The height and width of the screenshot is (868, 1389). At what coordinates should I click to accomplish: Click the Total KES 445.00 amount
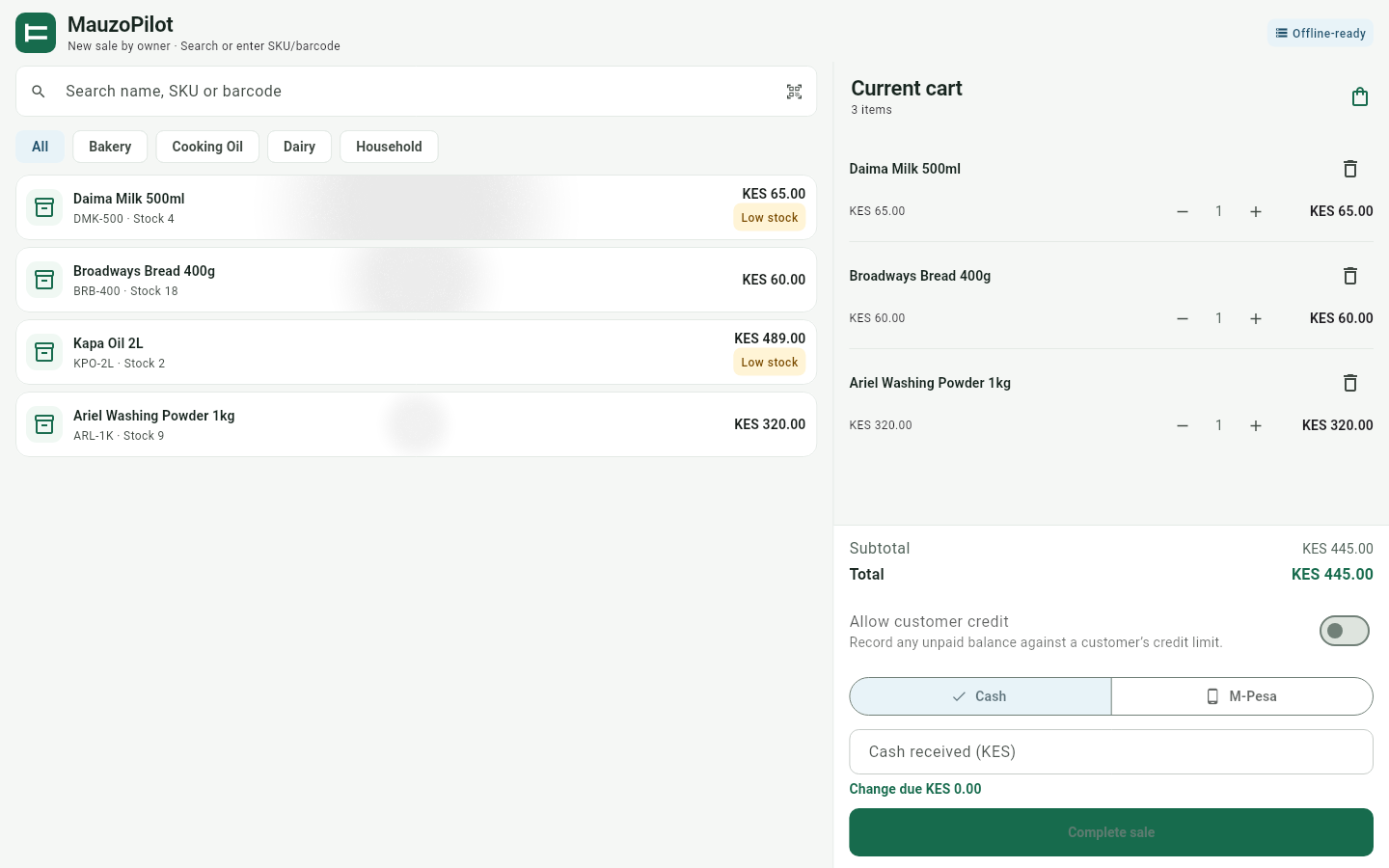point(1332,574)
